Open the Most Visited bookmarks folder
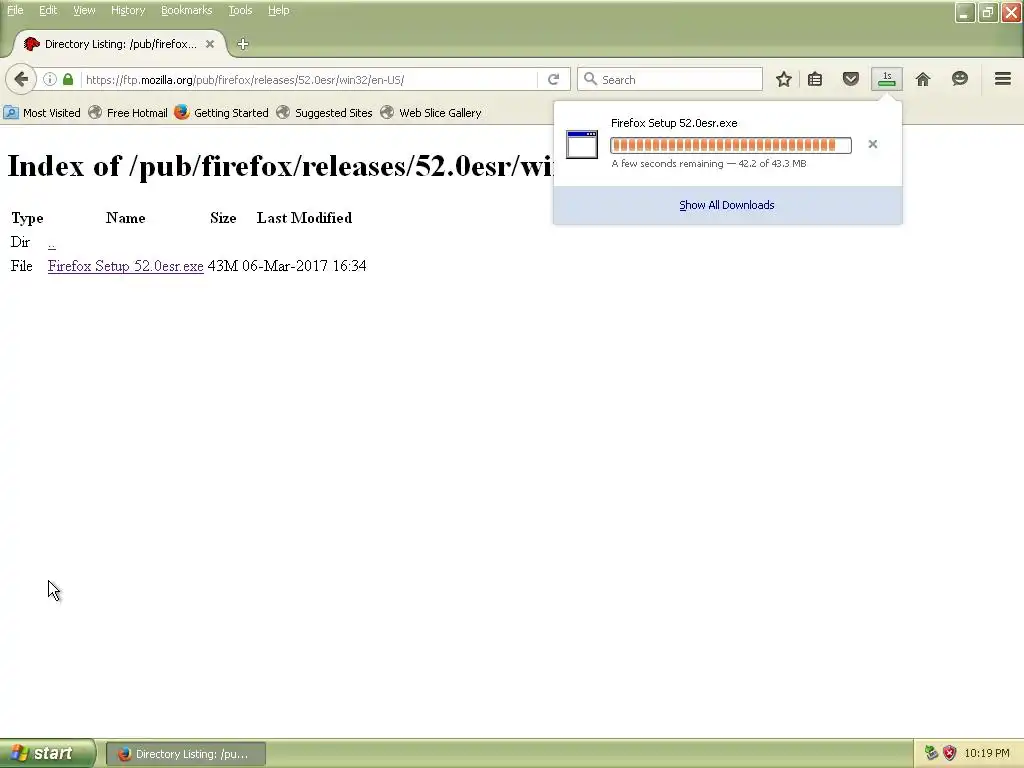1024x768 pixels. pyautogui.click(x=42, y=113)
